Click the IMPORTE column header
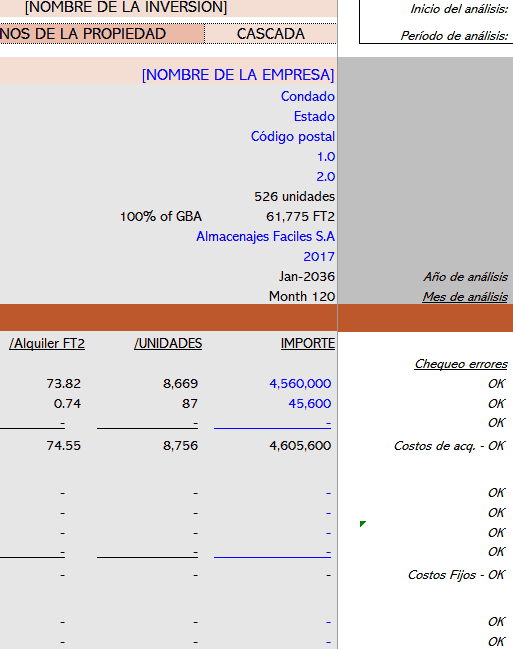513x649 pixels. tap(308, 344)
